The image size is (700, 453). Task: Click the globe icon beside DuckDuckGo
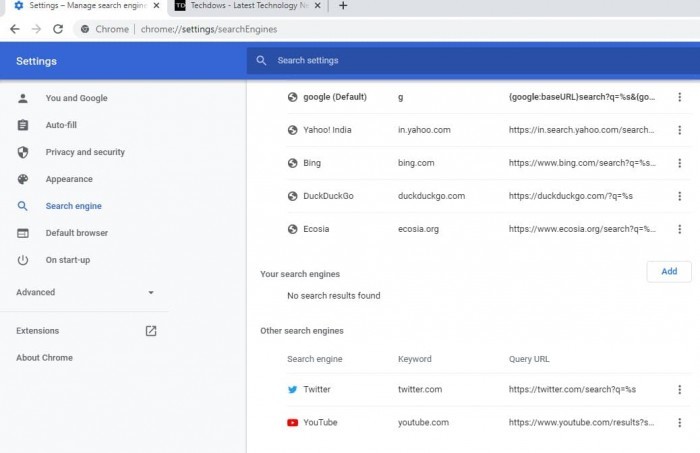point(292,196)
